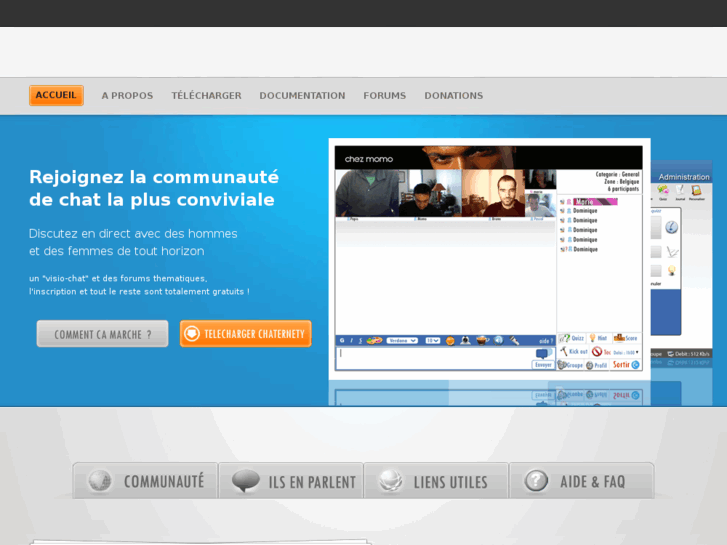Click the coffee cup icon in chat toolbar
The width and height of the screenshot is (727, 545).
click(x=483, y=340)
